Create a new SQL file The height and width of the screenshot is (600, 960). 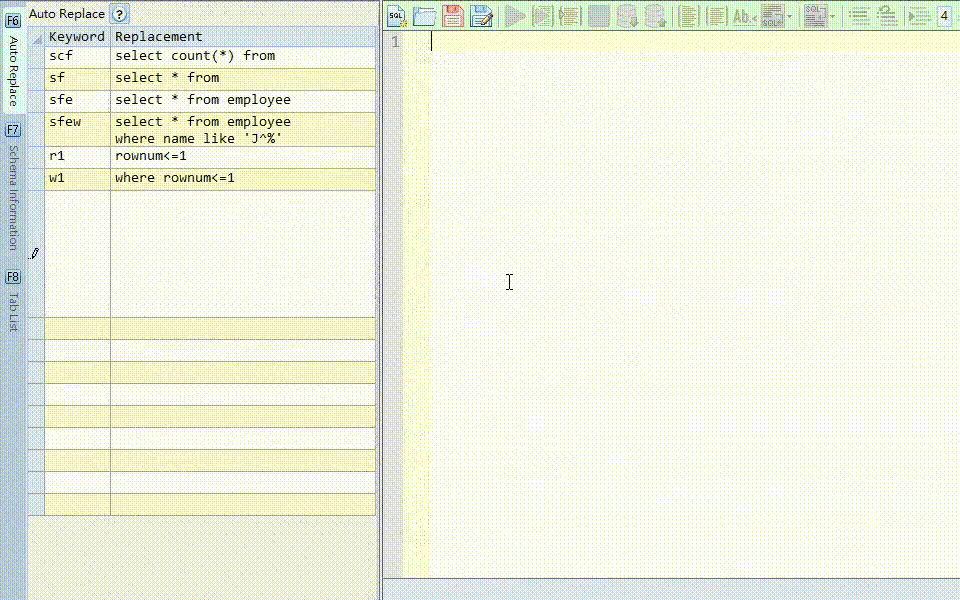[x=397, y=16]
